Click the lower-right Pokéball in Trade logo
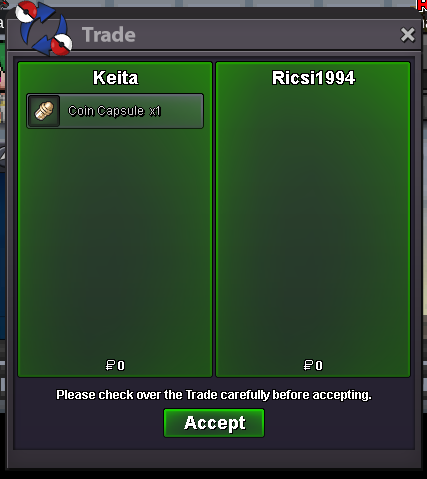The height and width of the screenshot is (479, 427). point(62,44)
